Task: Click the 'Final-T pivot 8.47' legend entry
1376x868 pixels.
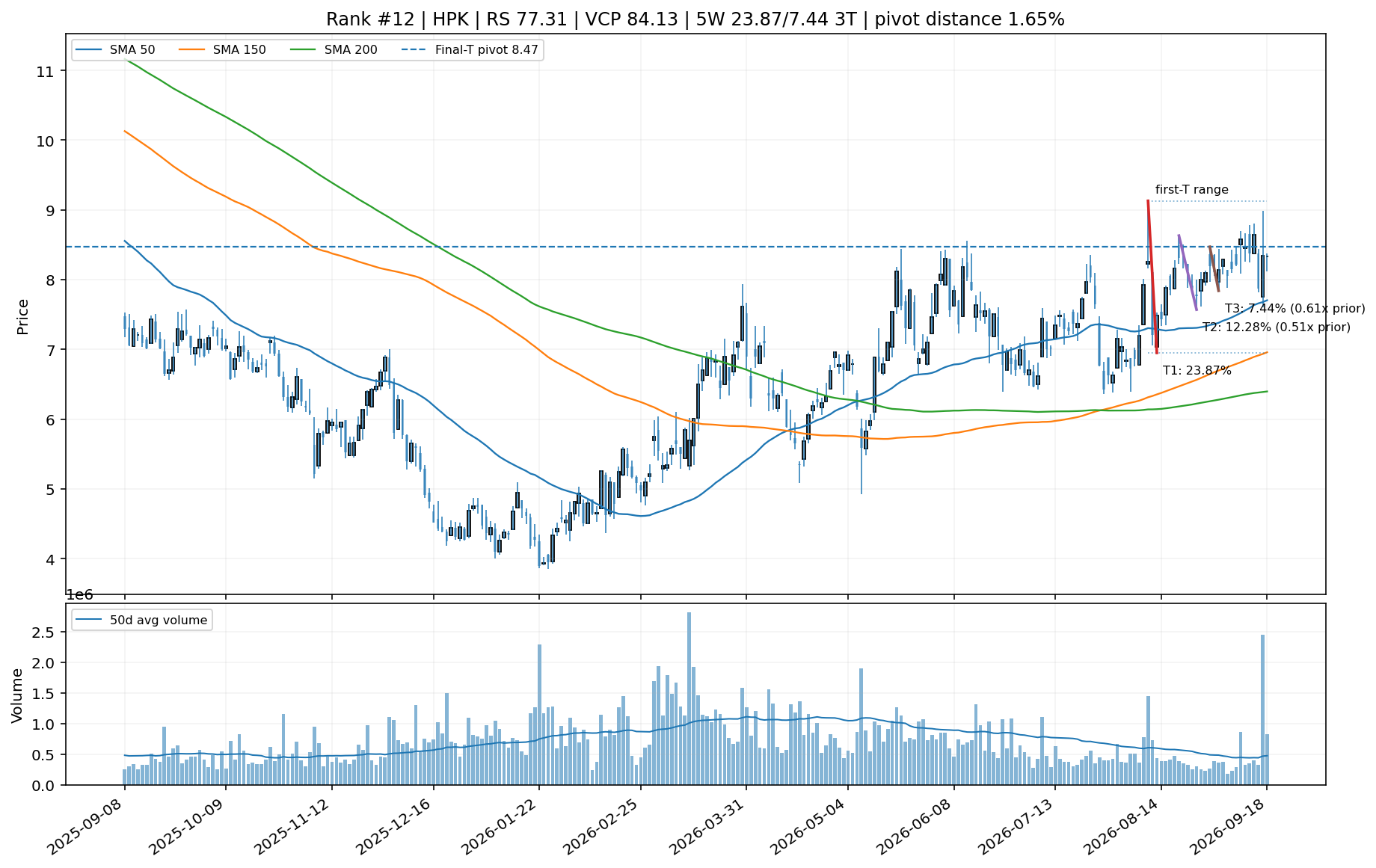Action: [470, 50]
